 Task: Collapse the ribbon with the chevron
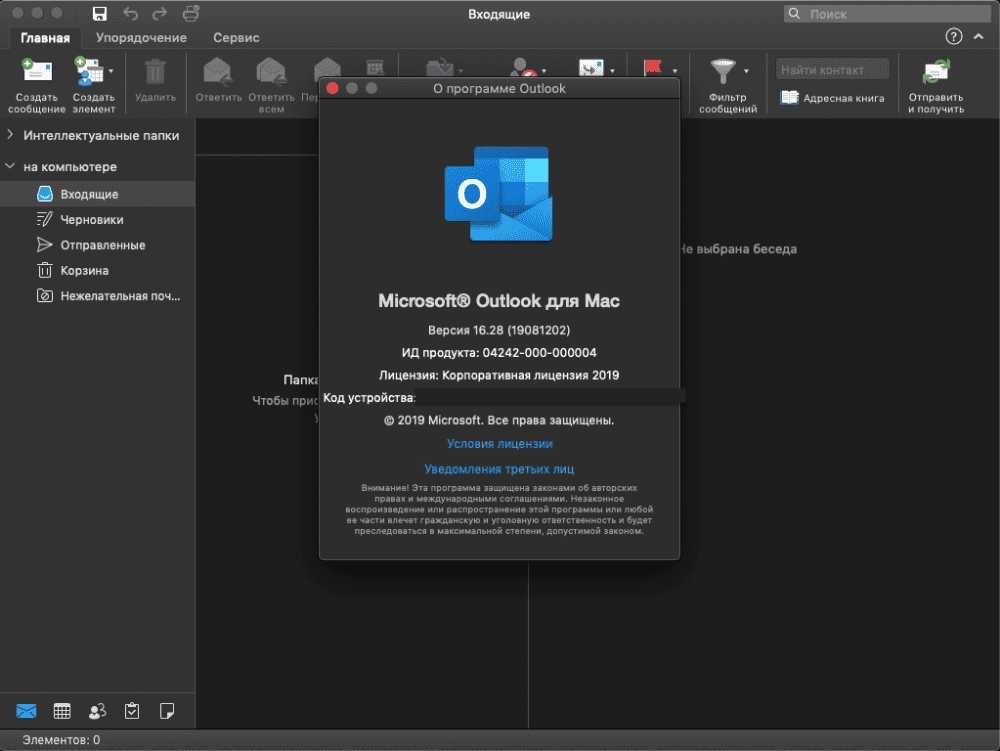click(978, 37)
